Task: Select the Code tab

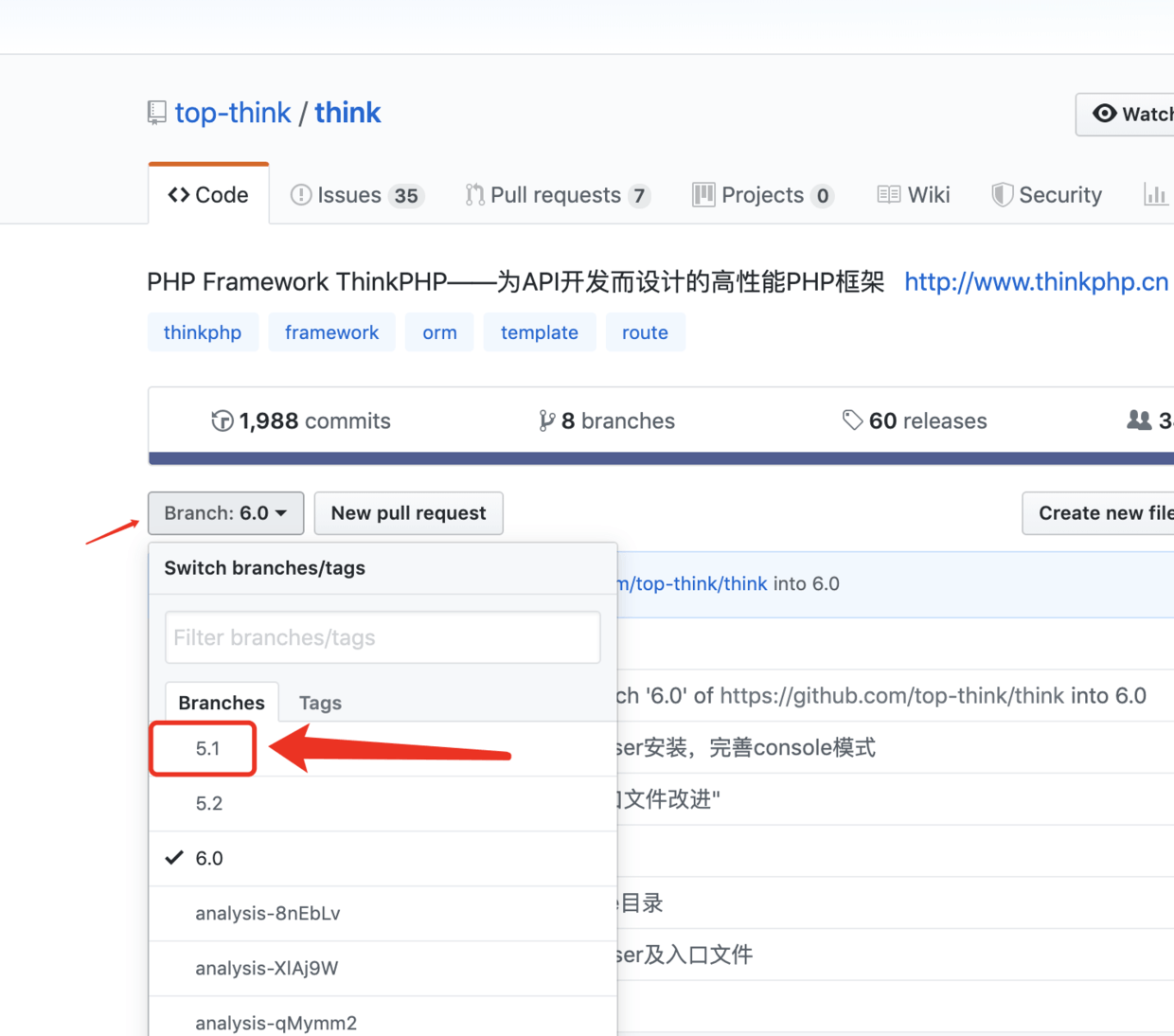Action: (208, 194)
